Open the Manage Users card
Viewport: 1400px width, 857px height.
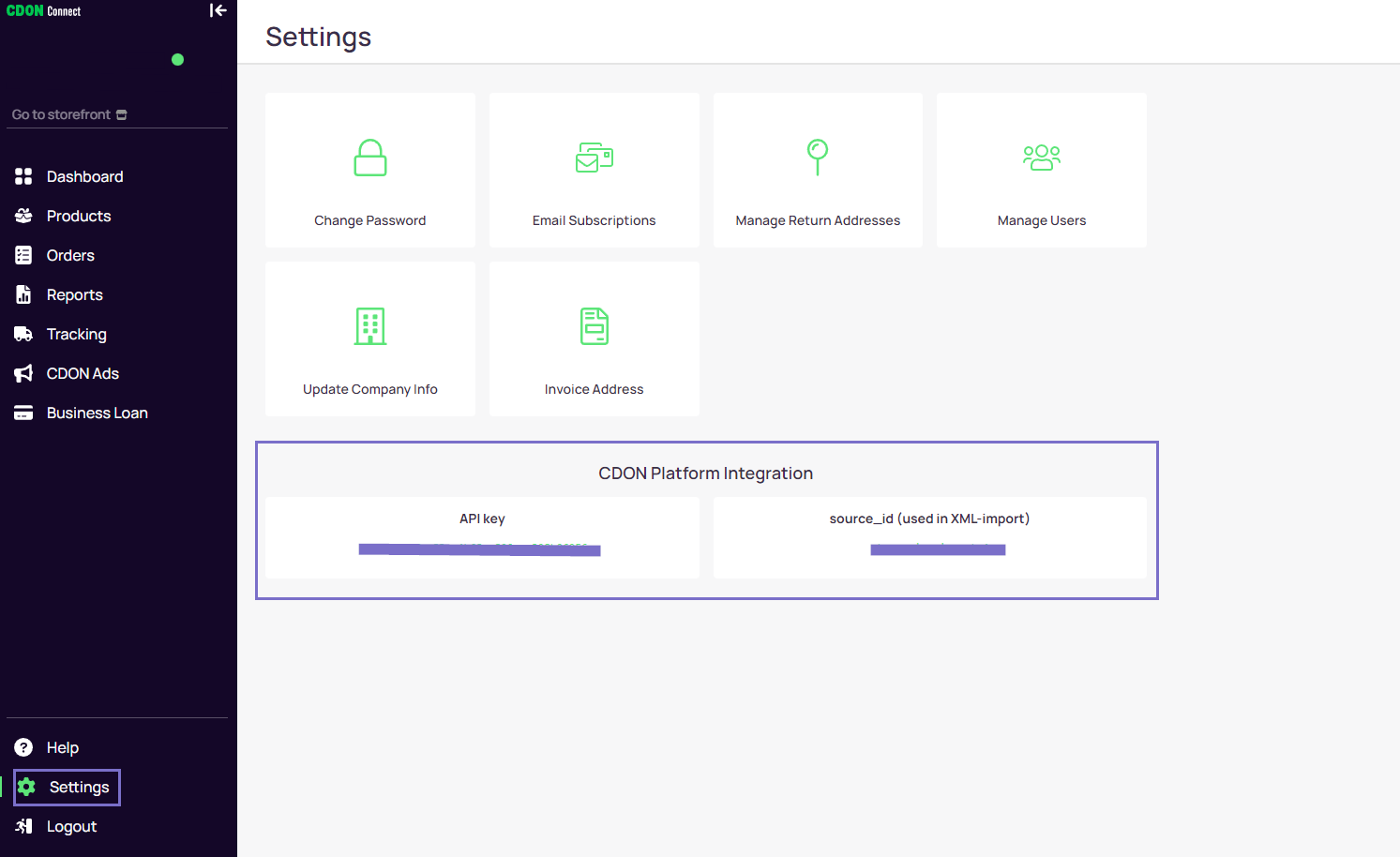point(1042,170)
